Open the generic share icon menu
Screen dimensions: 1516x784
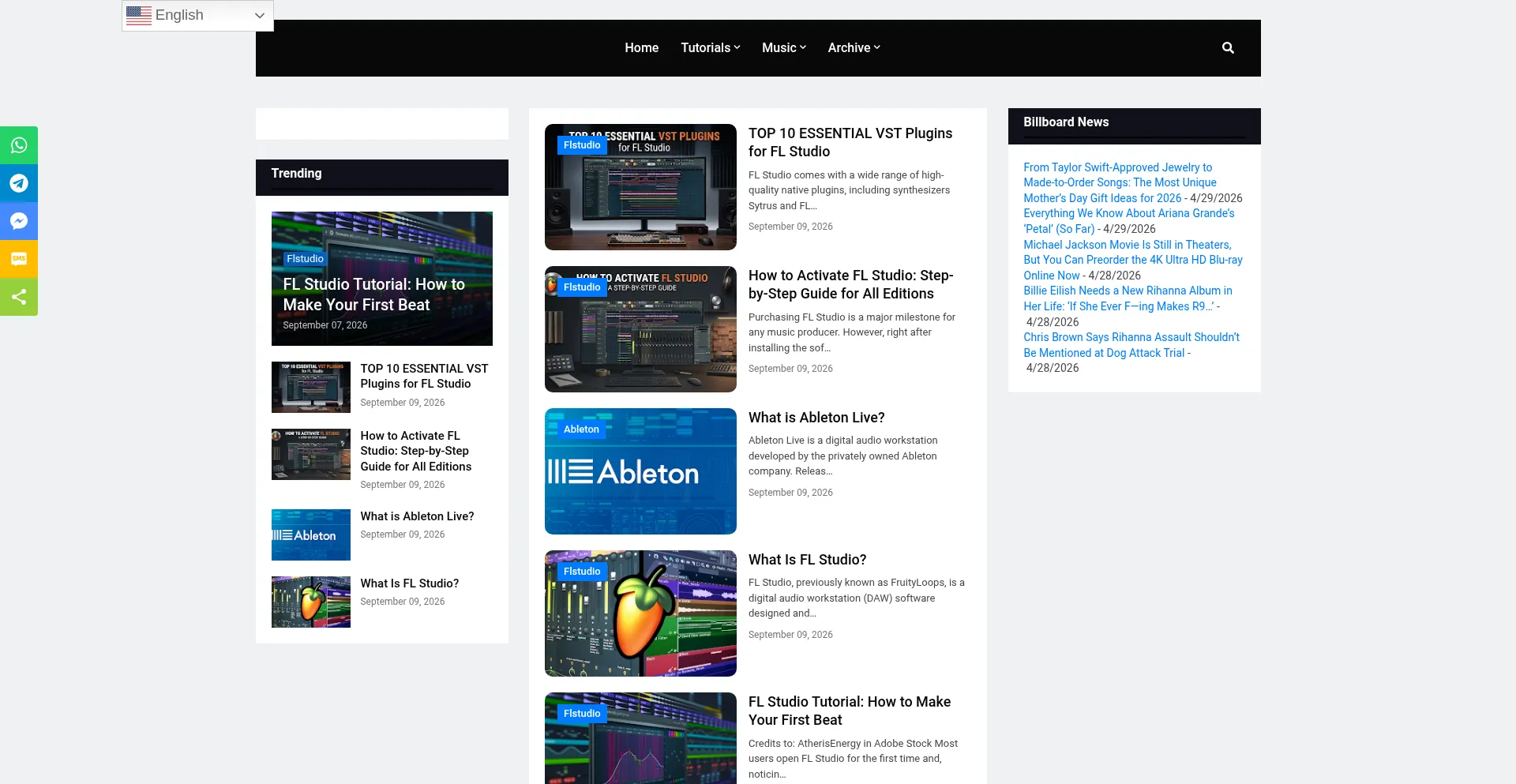(19, 297)
